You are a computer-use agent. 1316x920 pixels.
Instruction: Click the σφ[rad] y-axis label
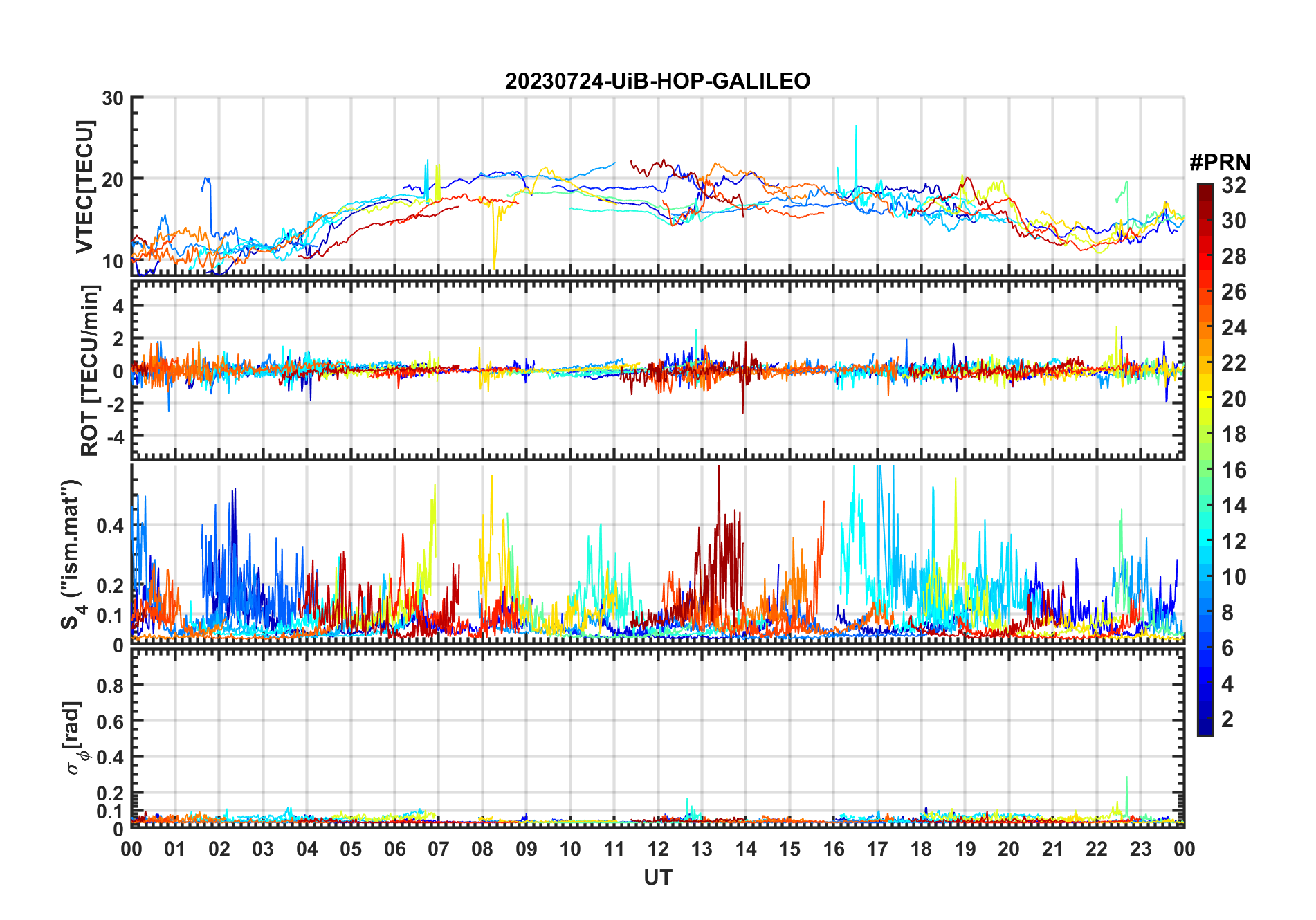coord(74,738)
